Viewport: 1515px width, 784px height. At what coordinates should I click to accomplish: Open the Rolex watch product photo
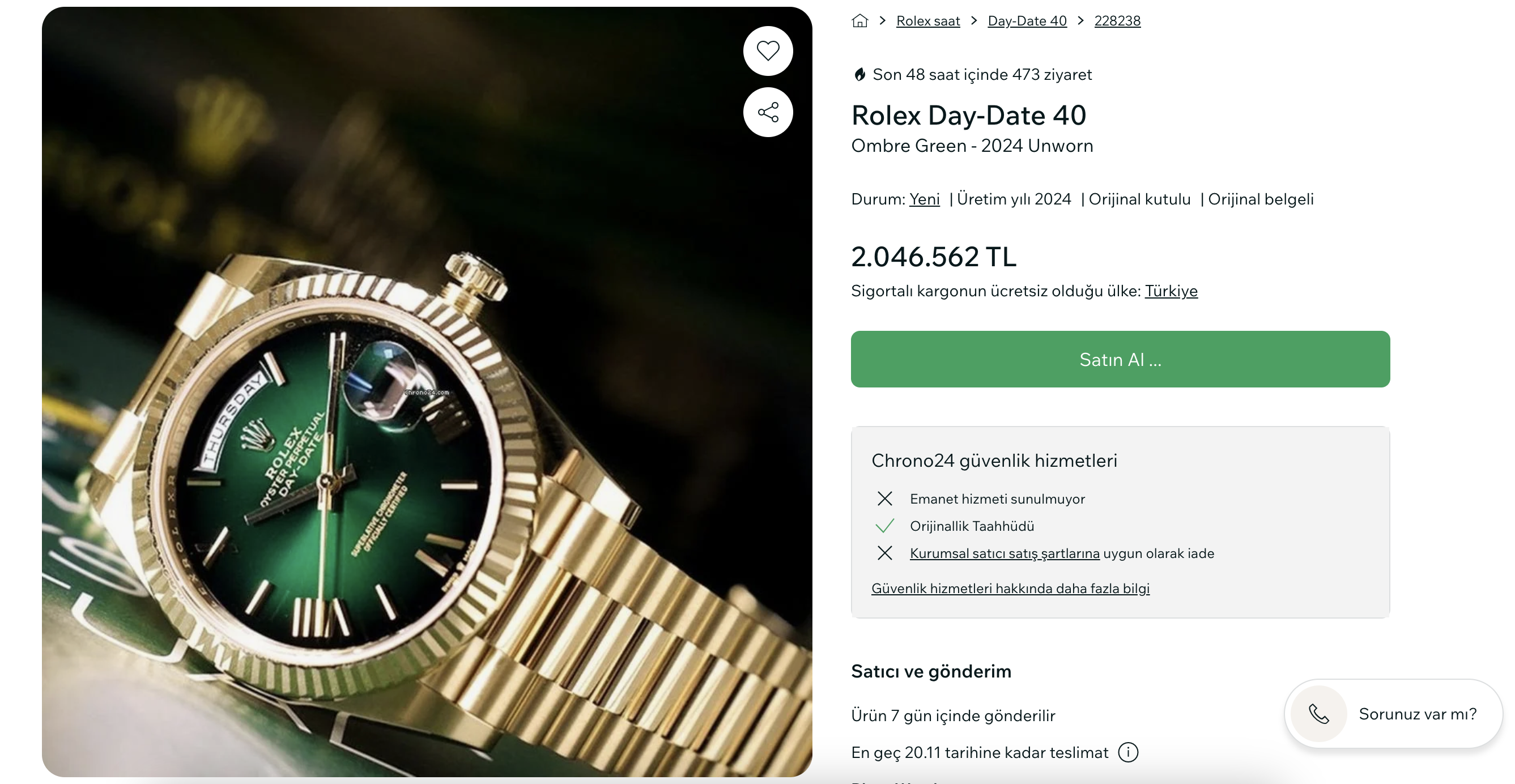click(x=427, y=391)
